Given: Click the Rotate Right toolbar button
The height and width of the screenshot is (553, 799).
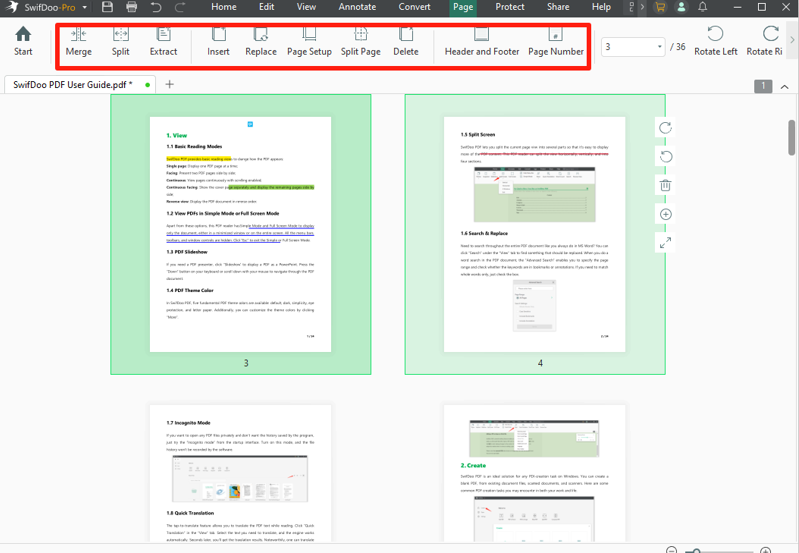Looking at the screenshot, I should coord(764,41).
